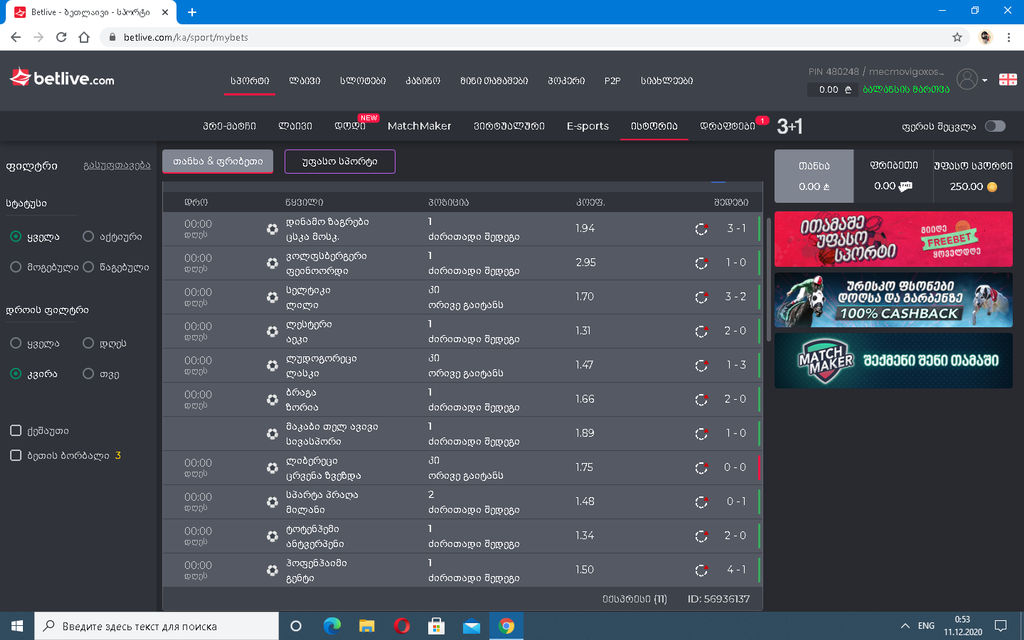
Task: Select the 'თანხა & ფრიბეთი' button
Action: 217,161
